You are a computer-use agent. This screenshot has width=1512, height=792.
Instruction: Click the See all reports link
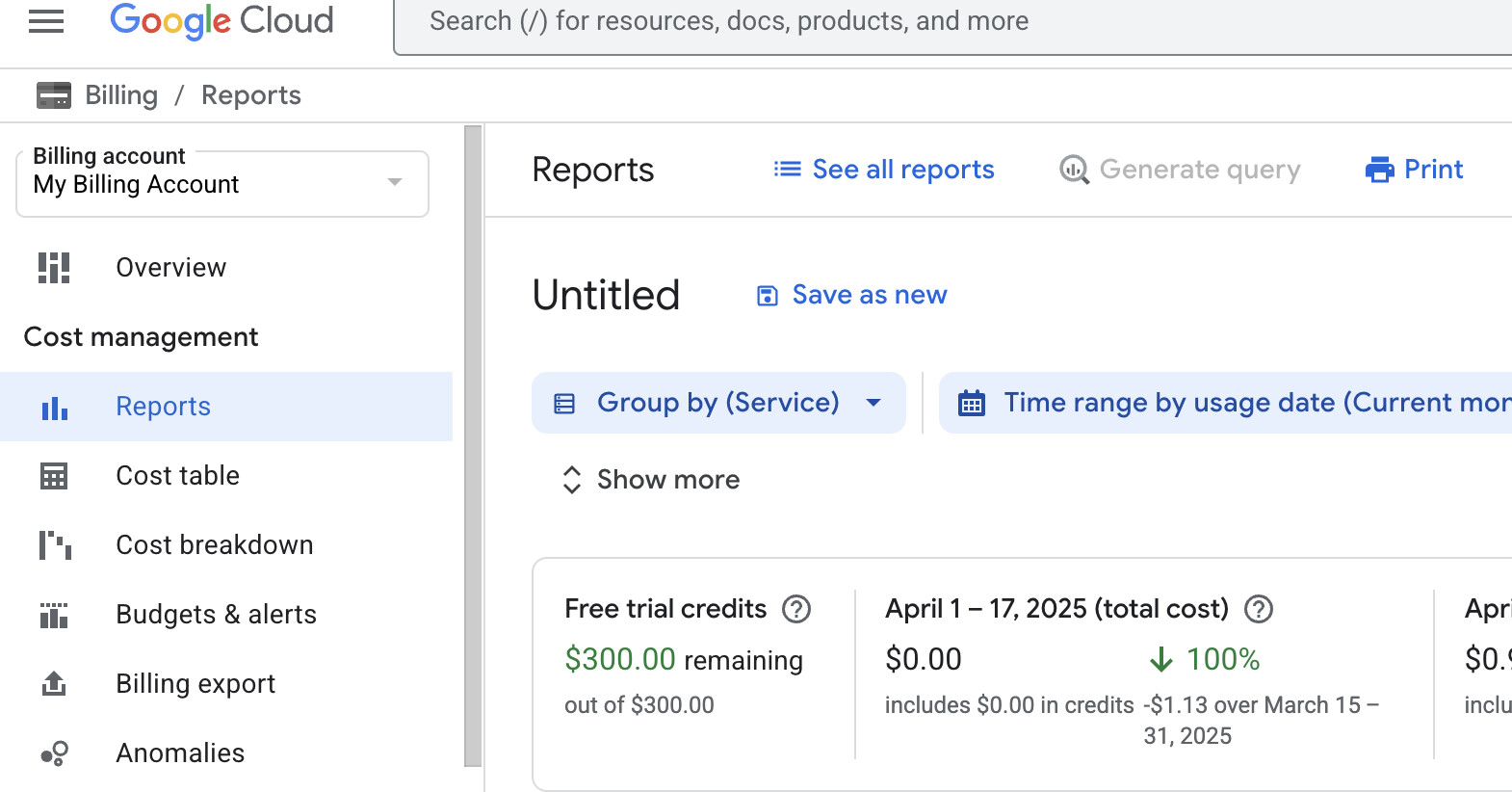pos(884,170)
